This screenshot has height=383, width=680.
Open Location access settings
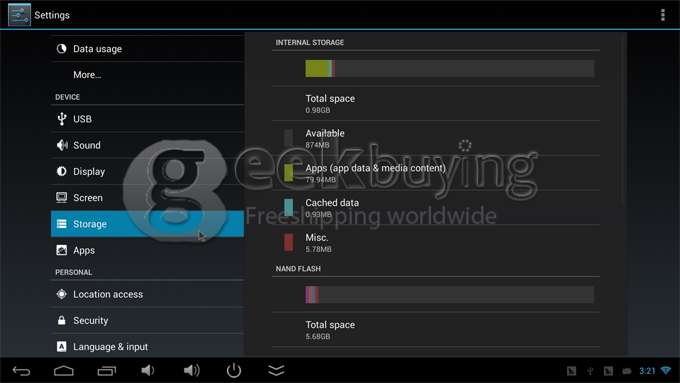point(147,294)
